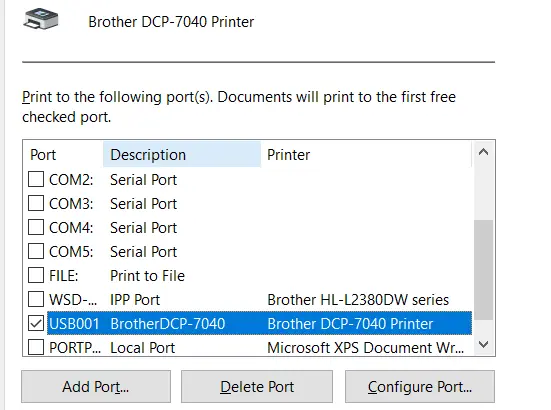
Task: Tick the COM4 port checkbox
Action: (36, 227)
